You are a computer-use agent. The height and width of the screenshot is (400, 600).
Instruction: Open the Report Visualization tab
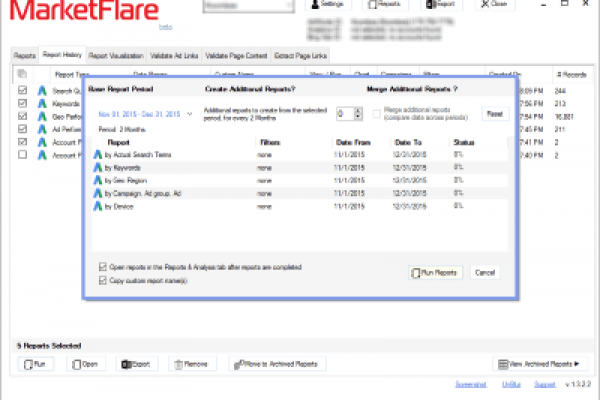[x=116, y=56]
